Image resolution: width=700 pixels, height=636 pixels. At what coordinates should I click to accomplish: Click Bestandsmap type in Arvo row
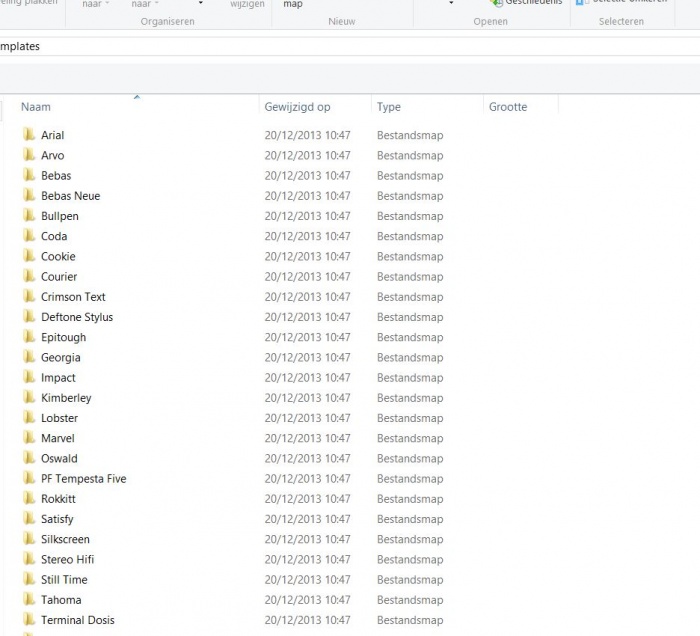point(410,155)
